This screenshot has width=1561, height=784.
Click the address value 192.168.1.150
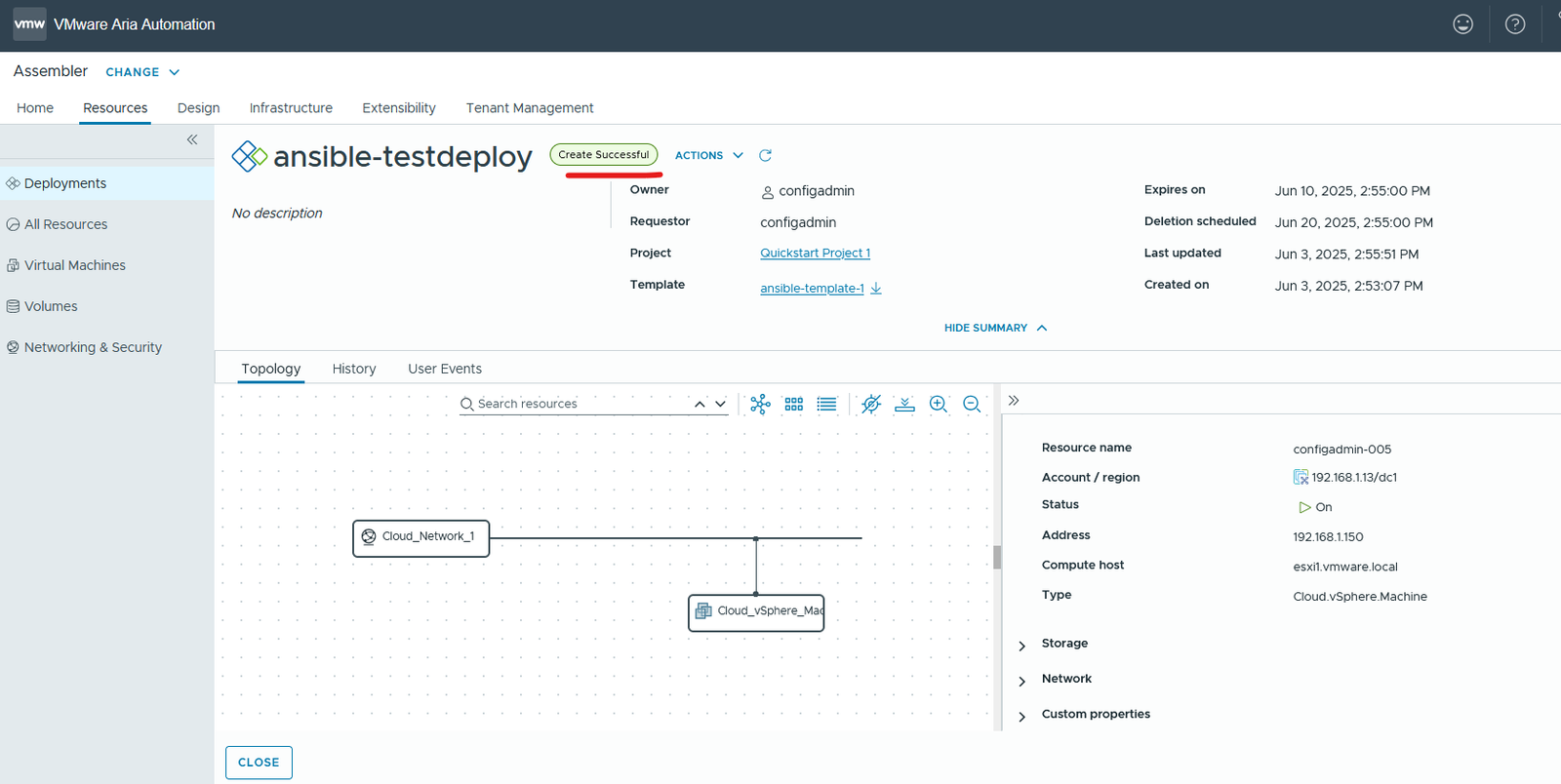coord(1328,537)
